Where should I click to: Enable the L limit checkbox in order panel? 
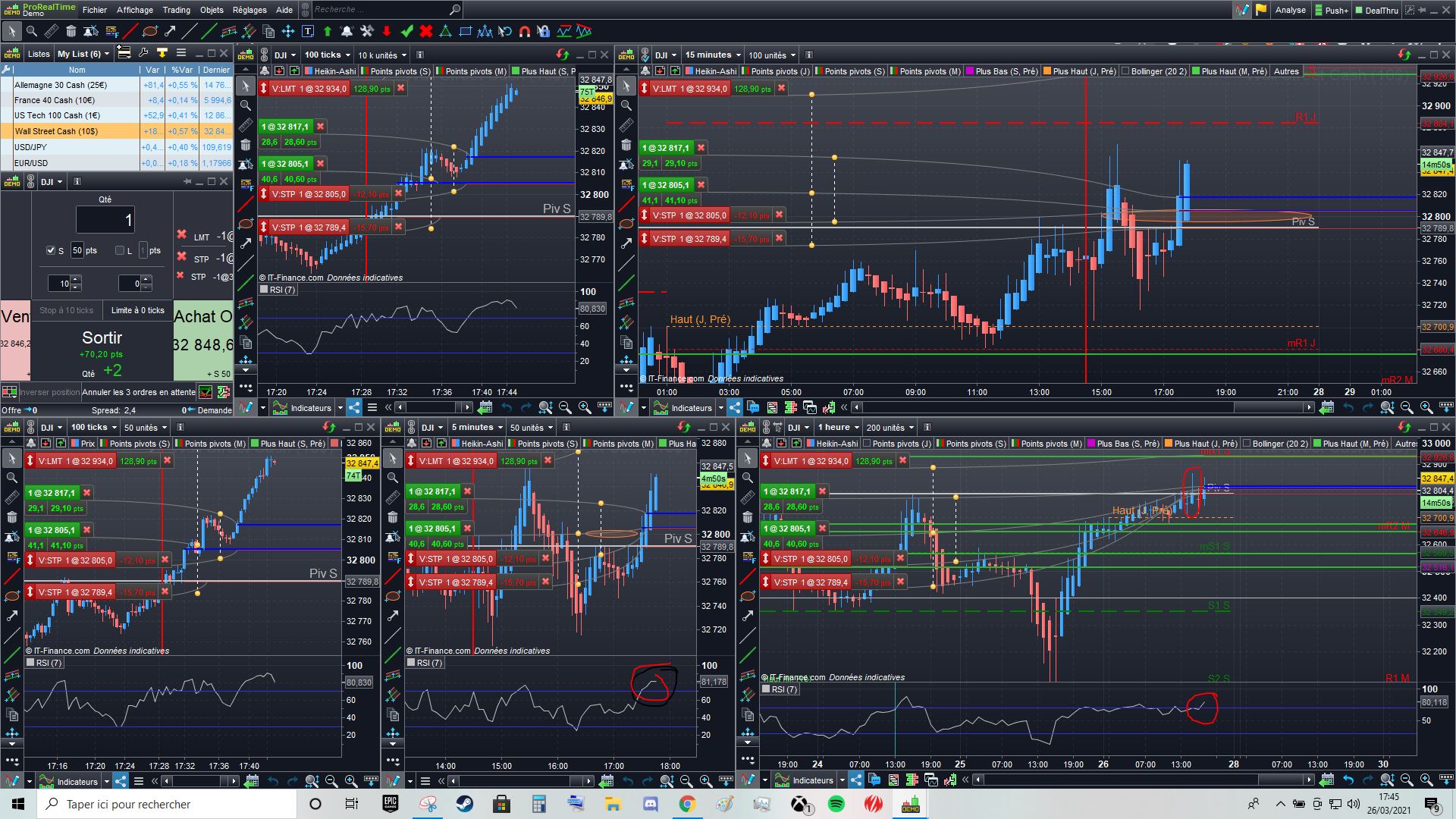[x=120, y=250]
